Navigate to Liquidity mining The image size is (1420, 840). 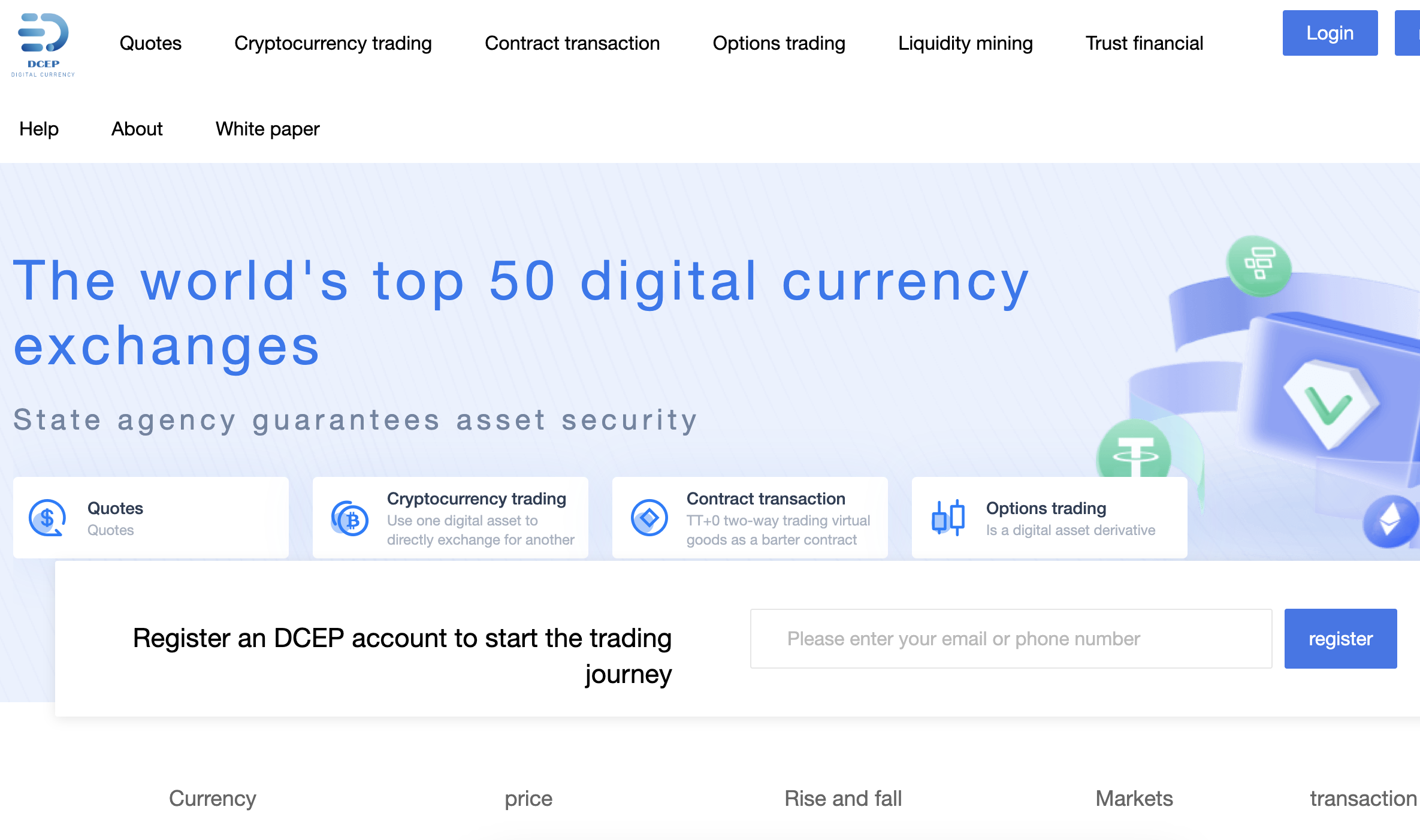[x=965, y=43]
